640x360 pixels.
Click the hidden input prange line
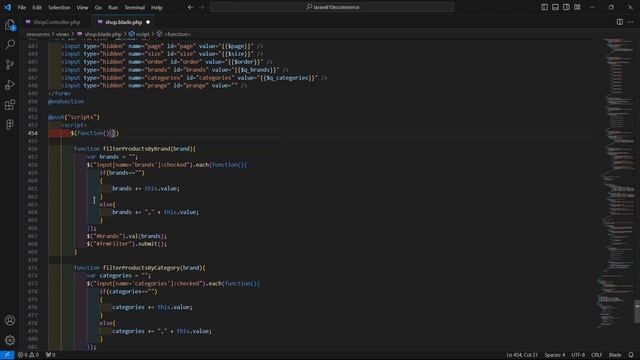pyautogui.click(x=154, y=86)
